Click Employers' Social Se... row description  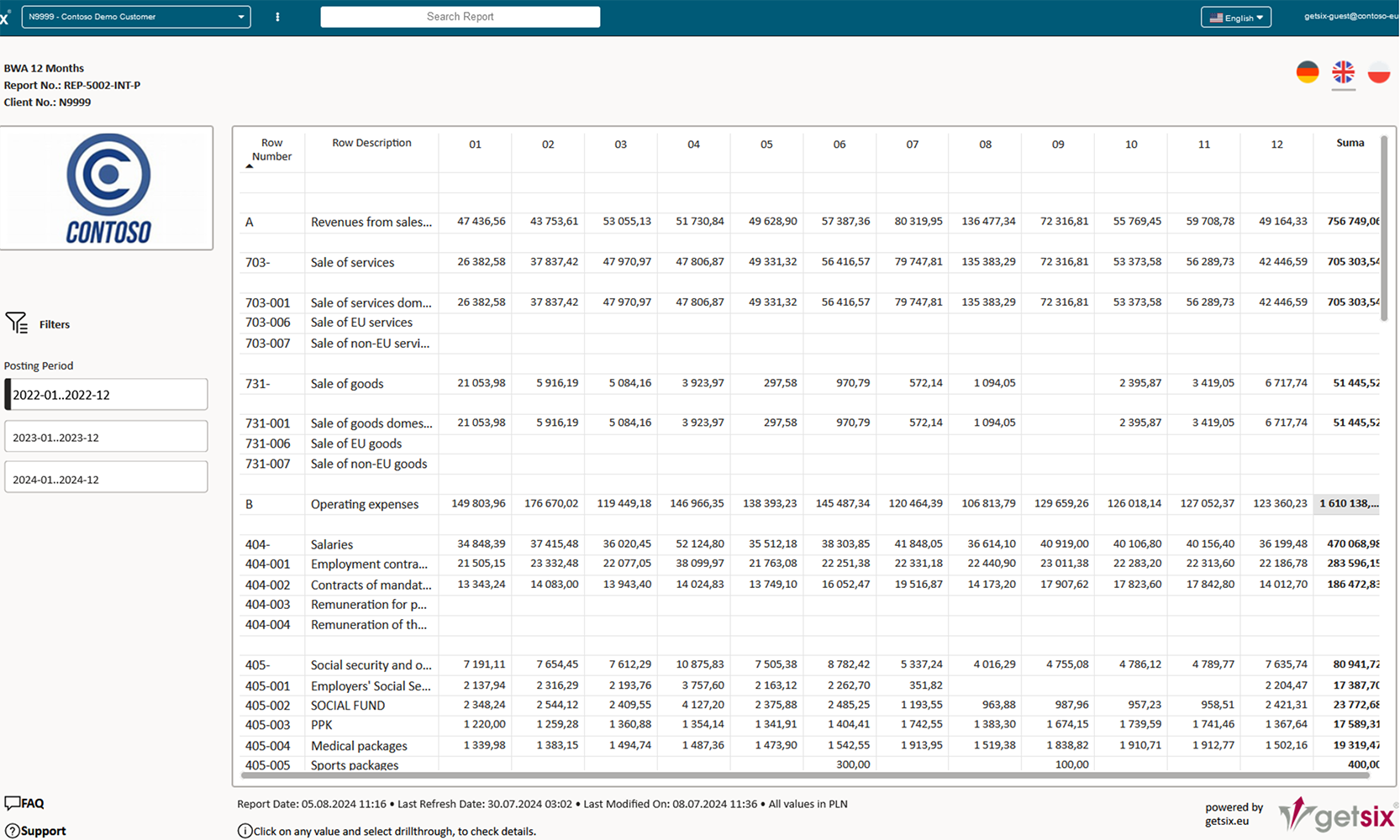(x=371, y=685)
